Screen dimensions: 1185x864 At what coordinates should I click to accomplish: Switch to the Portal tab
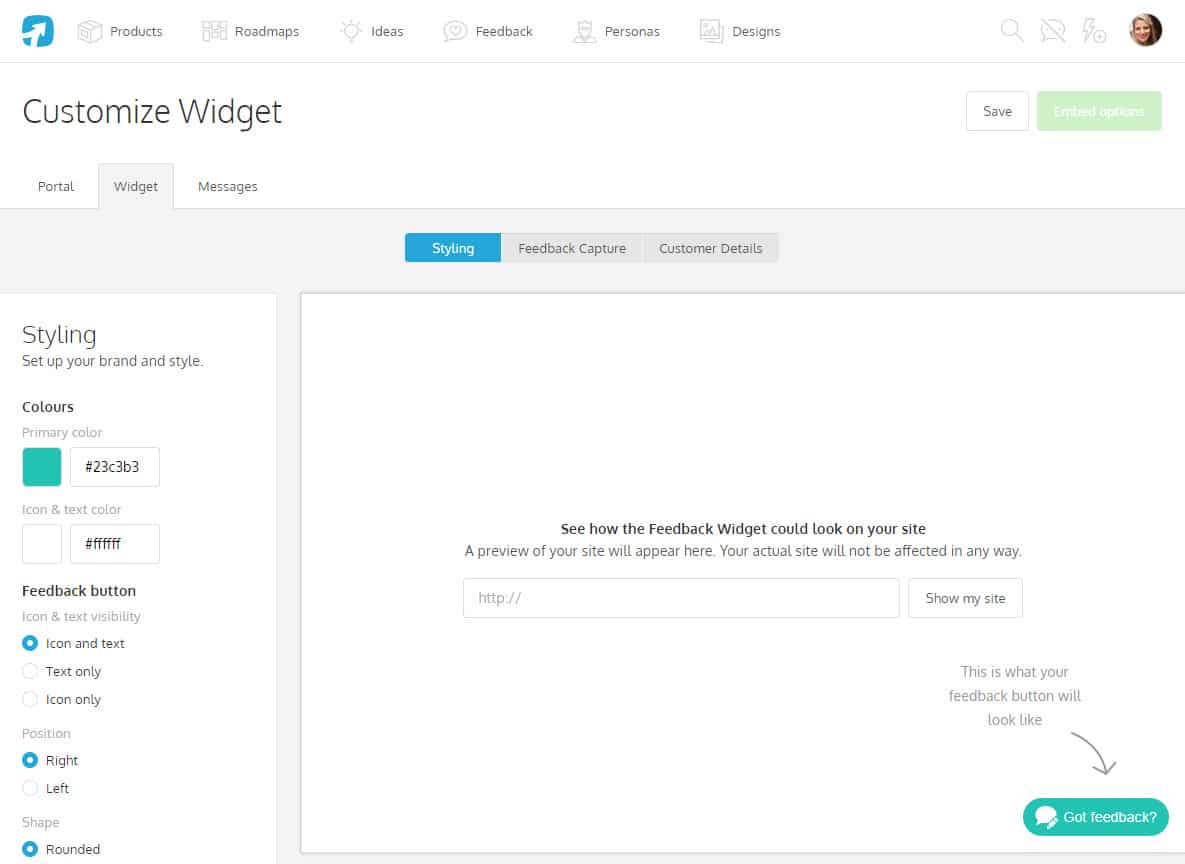(56, 186)
